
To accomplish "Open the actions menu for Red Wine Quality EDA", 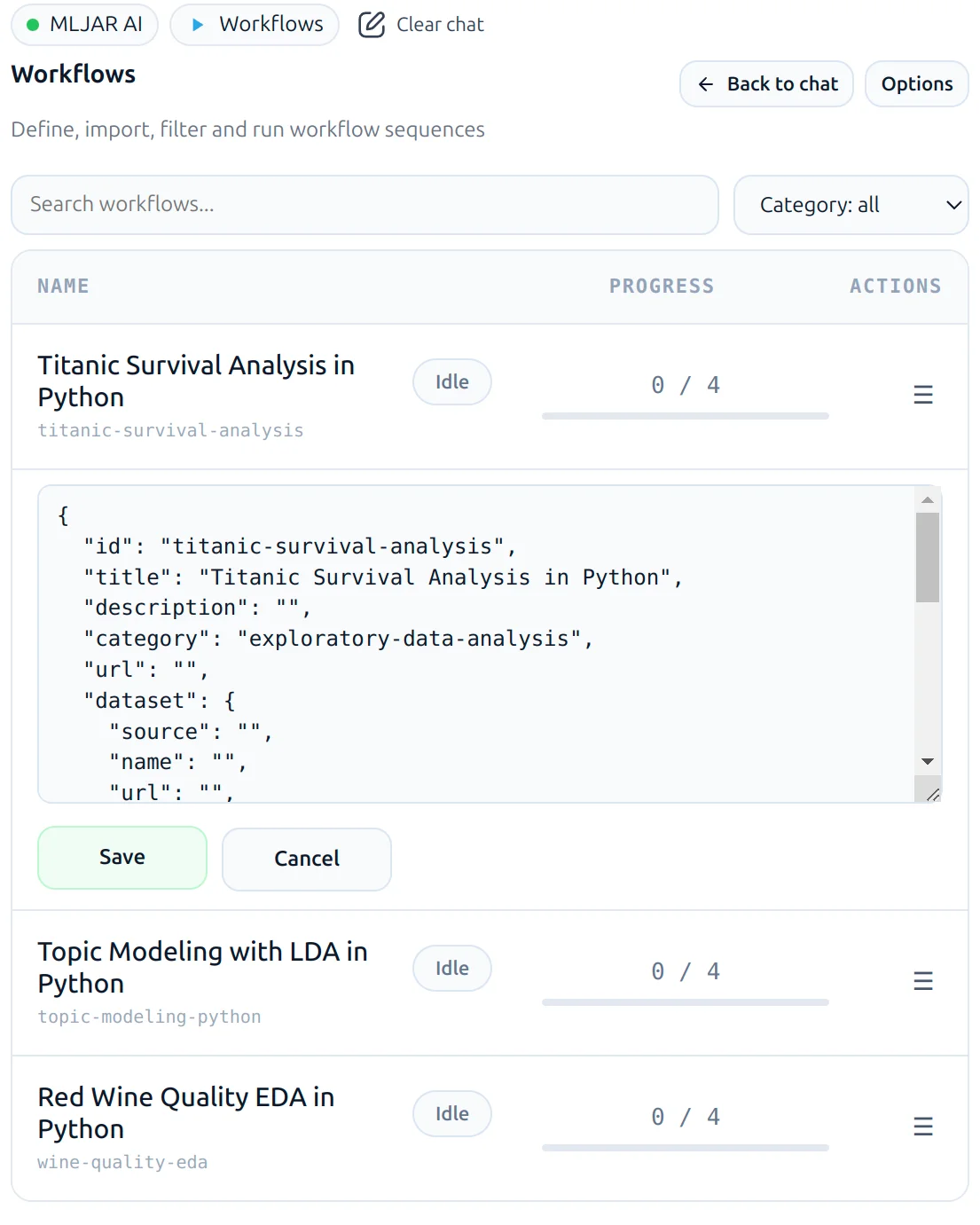I will tap(923, 1127).
